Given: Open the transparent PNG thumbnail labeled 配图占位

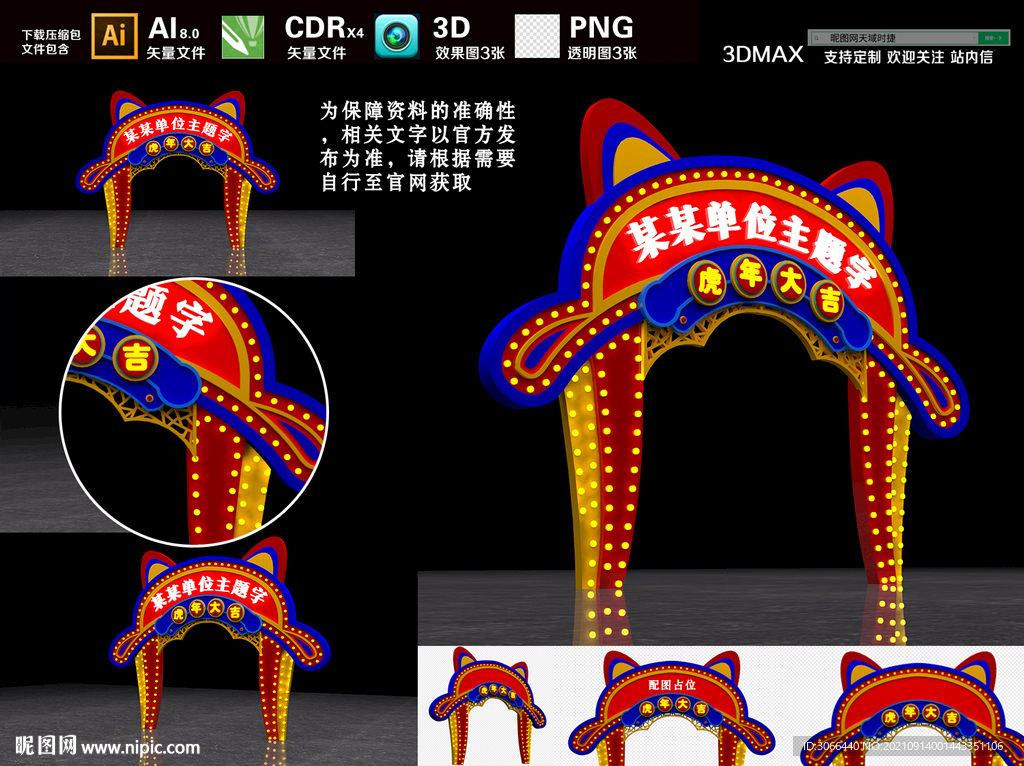Looking at the screenshot, I should pyautogui.click(x=673, y=707).
